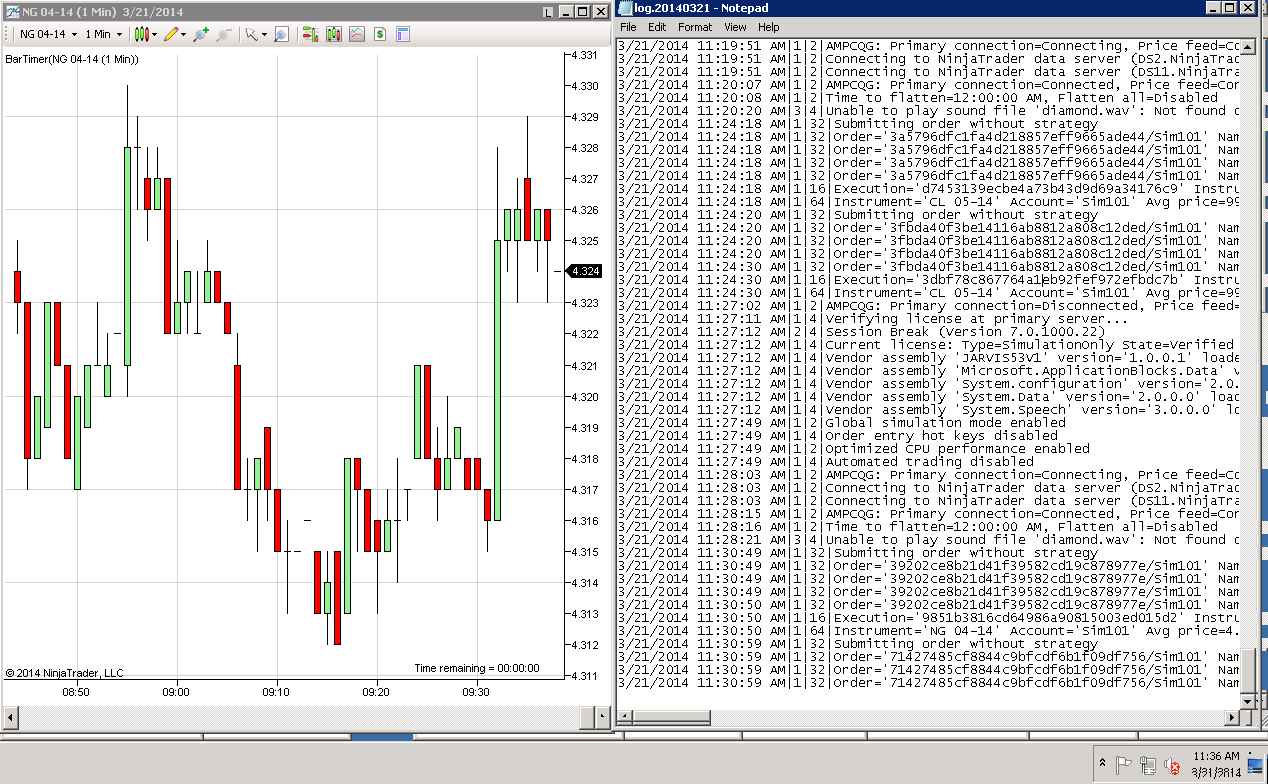Click the 09:00 time axis label
This screenshot has width=1268, height=784.
point(176,691)
